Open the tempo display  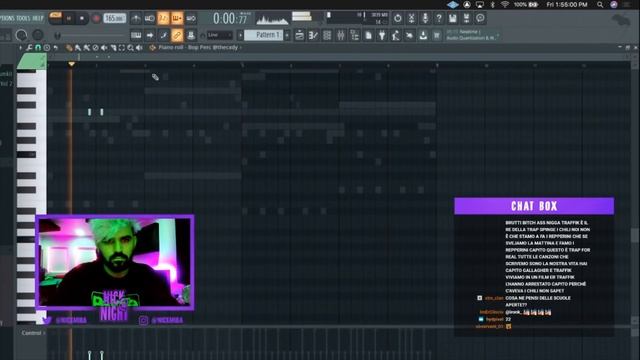pos(115,18)
